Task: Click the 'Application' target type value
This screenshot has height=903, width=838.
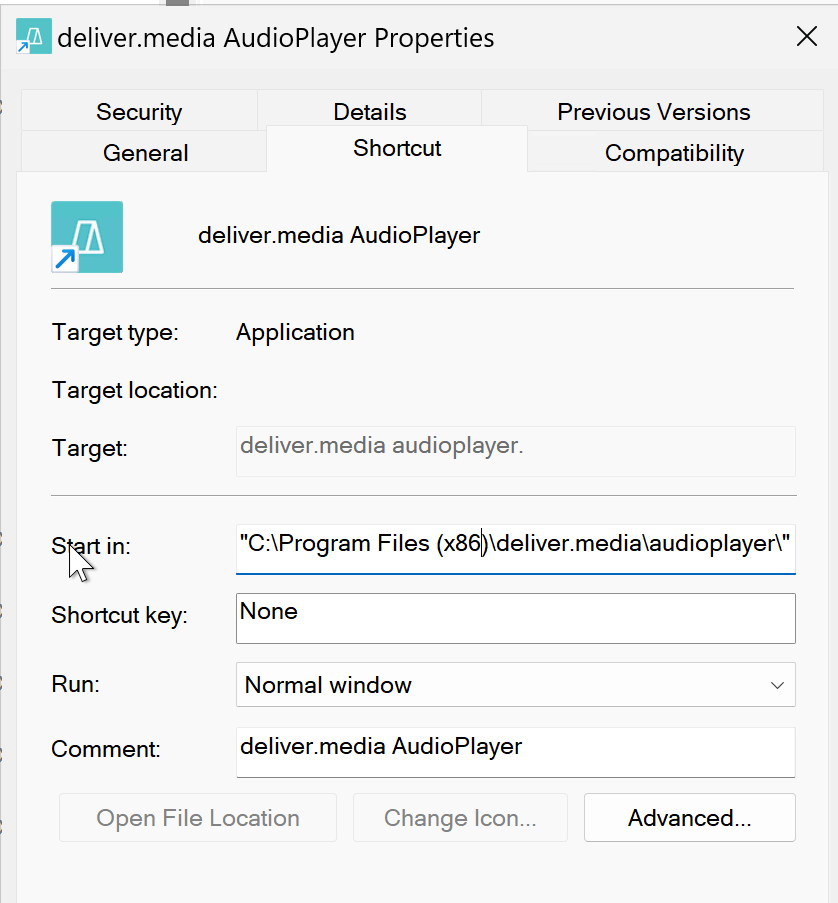Action: click(295, 332)
